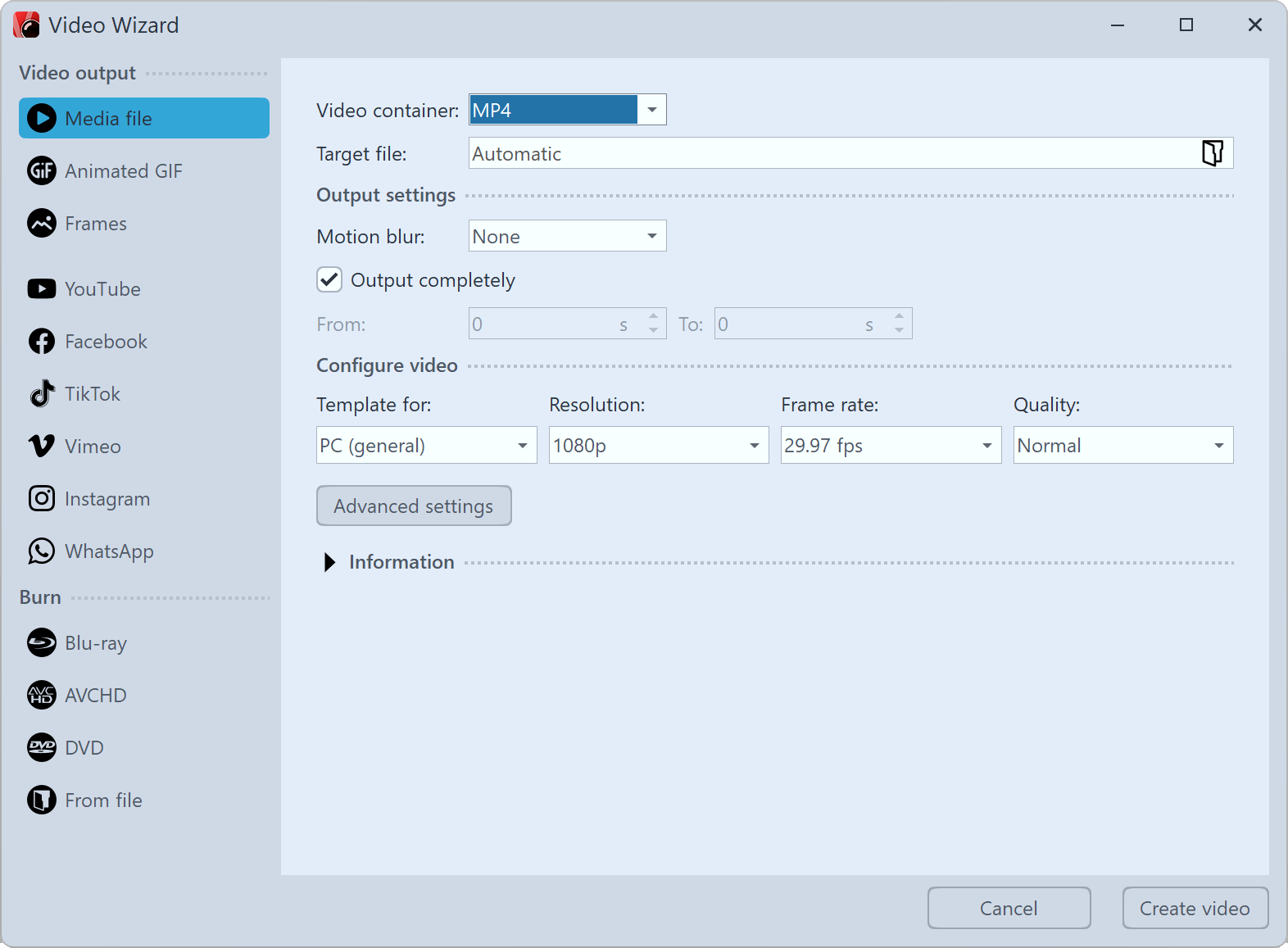The height and width of the screenshot is (948, 1288).
Task: Choose WhatsApp output label
Action: click(x=109, y=551)
